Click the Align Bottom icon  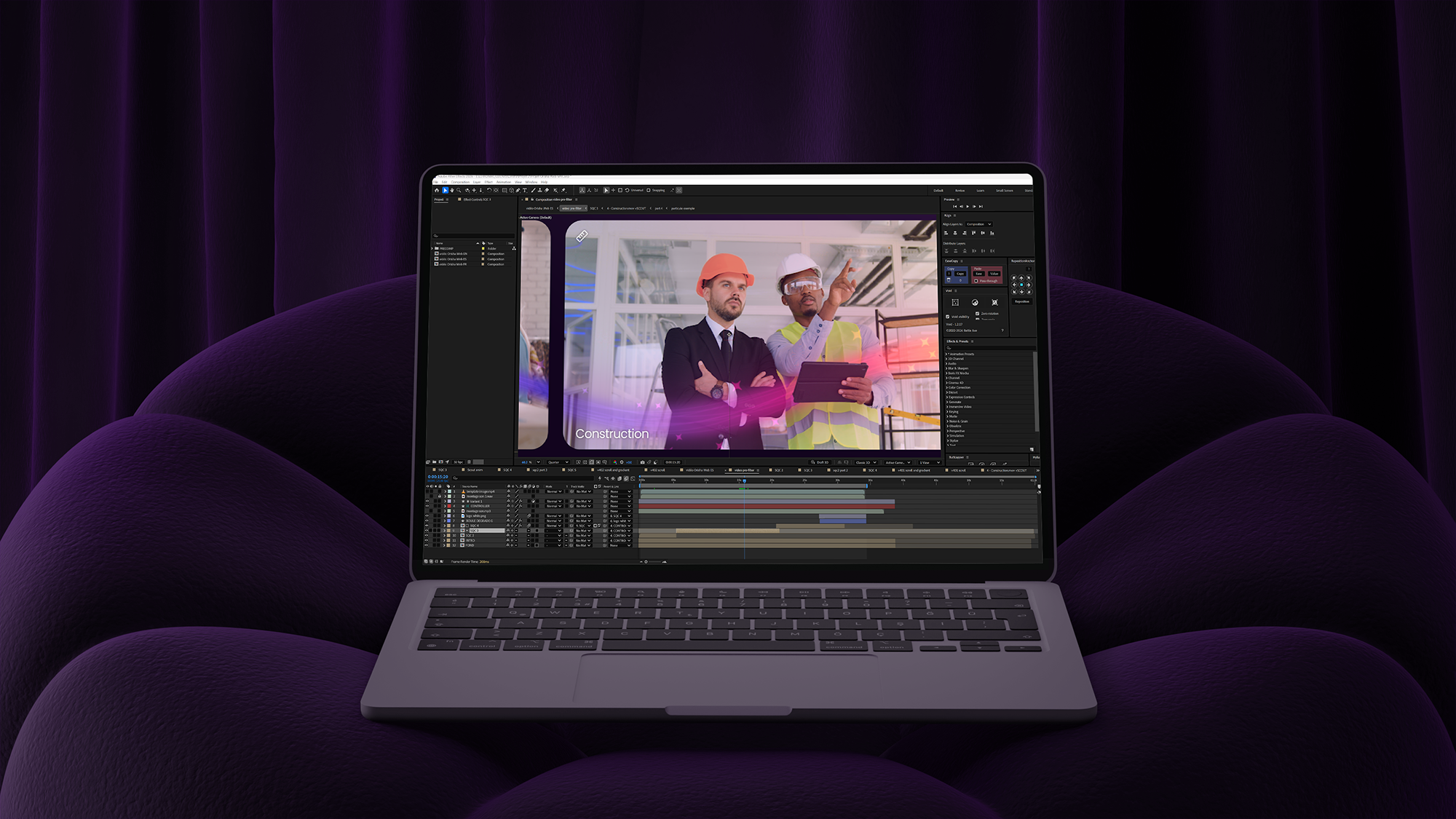(x=992, y=233)
